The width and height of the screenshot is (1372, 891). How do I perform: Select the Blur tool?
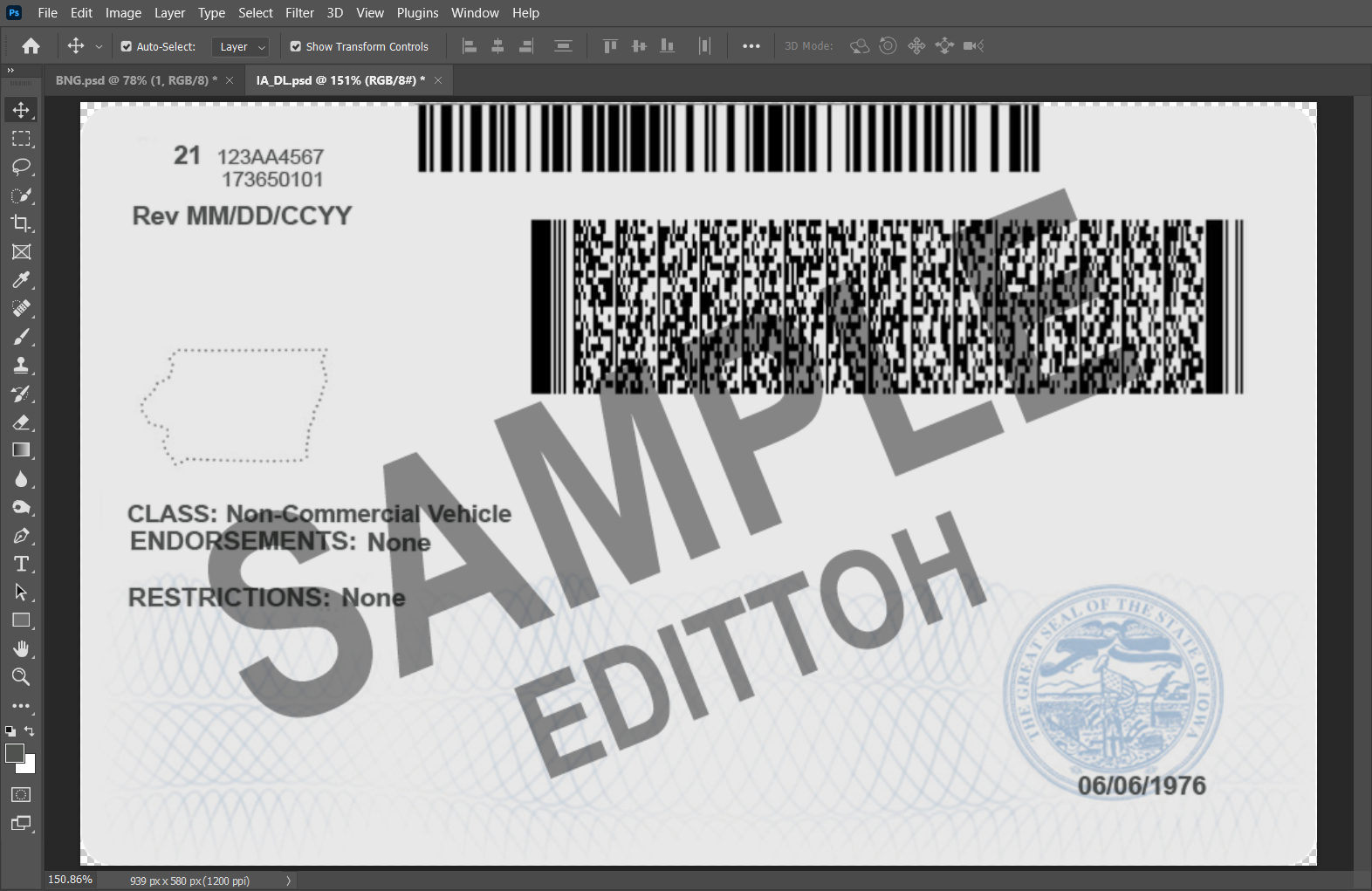point(21,479)
